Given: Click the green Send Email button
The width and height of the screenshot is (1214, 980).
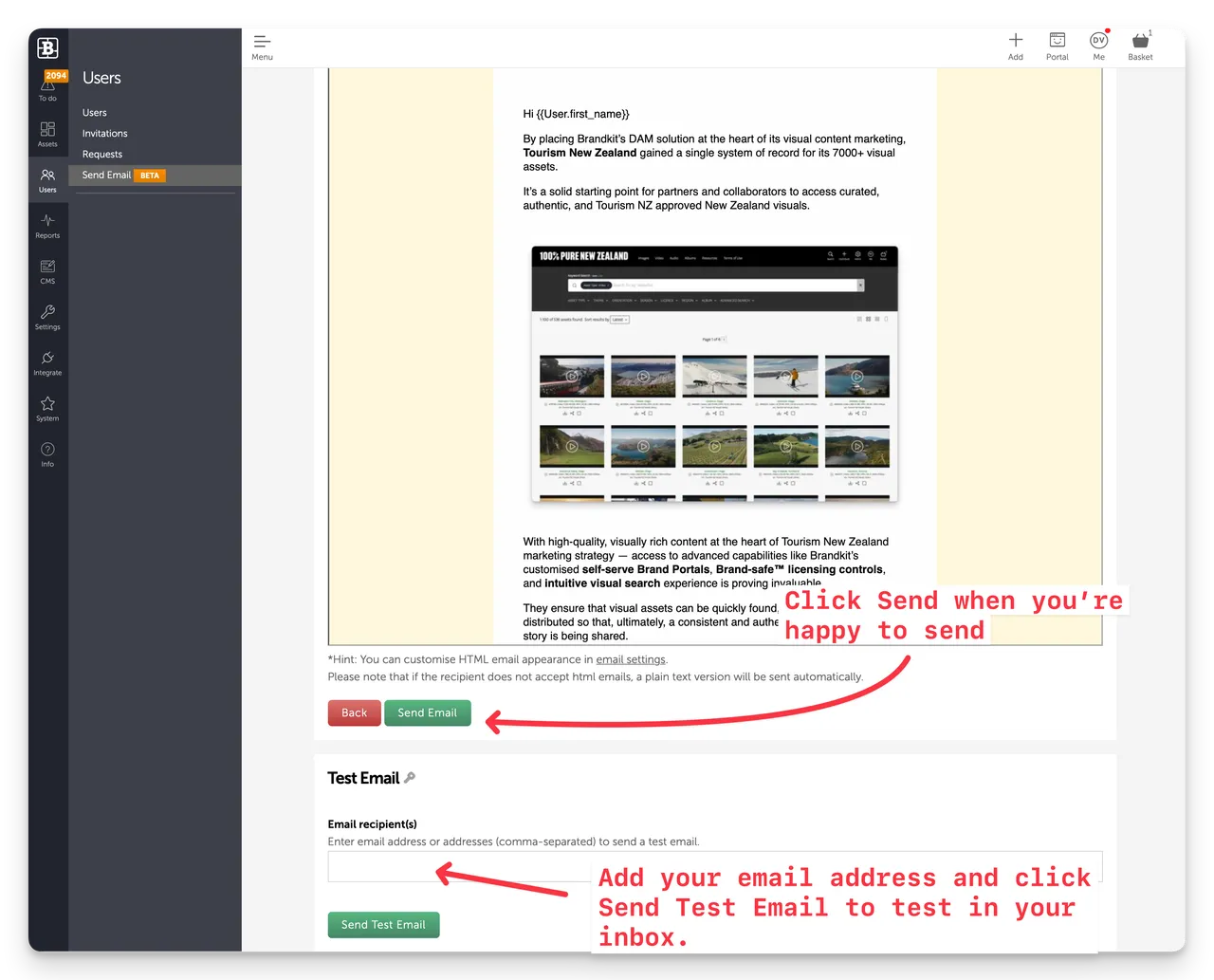Looking at the screenshot, I should 427,713.
